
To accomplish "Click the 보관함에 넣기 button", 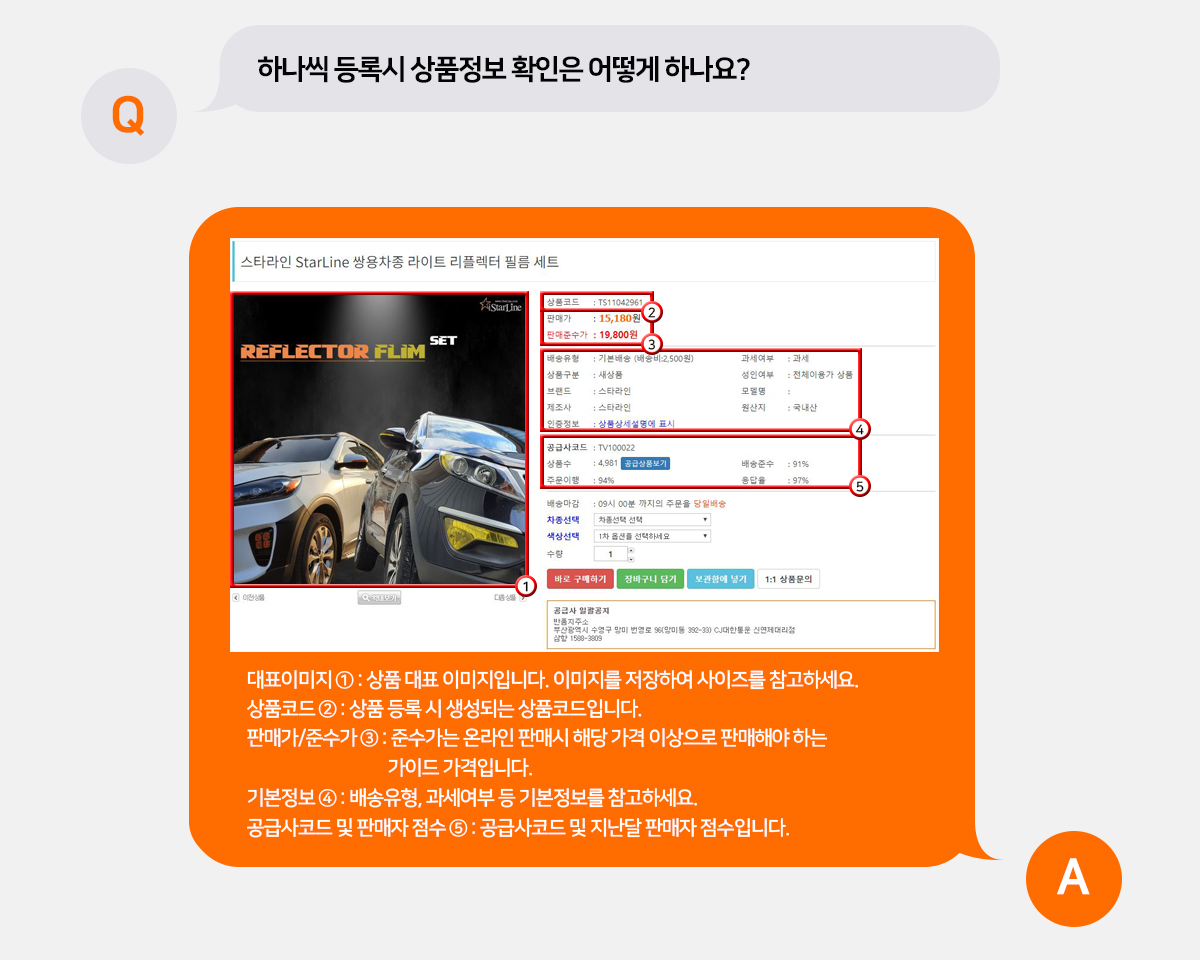I will [x=721, y=579].
